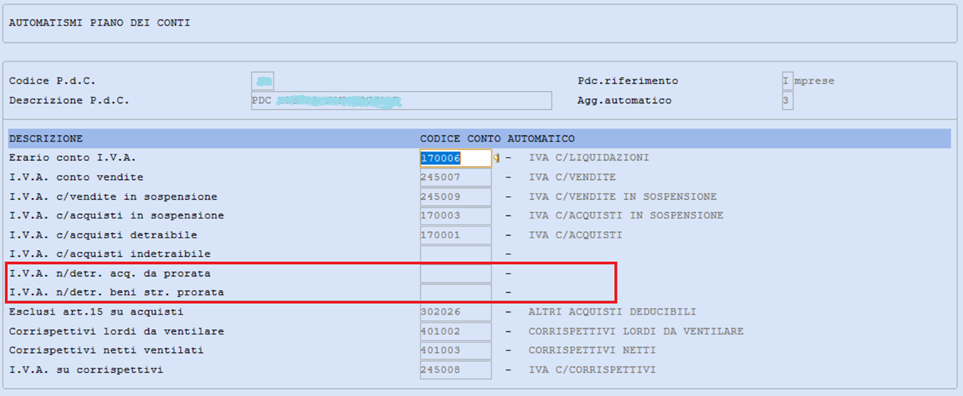Click the empty I.V.A. n/detr. beni str. prorata field
This screenshot has width=963, height=396.
coord(456,293)
